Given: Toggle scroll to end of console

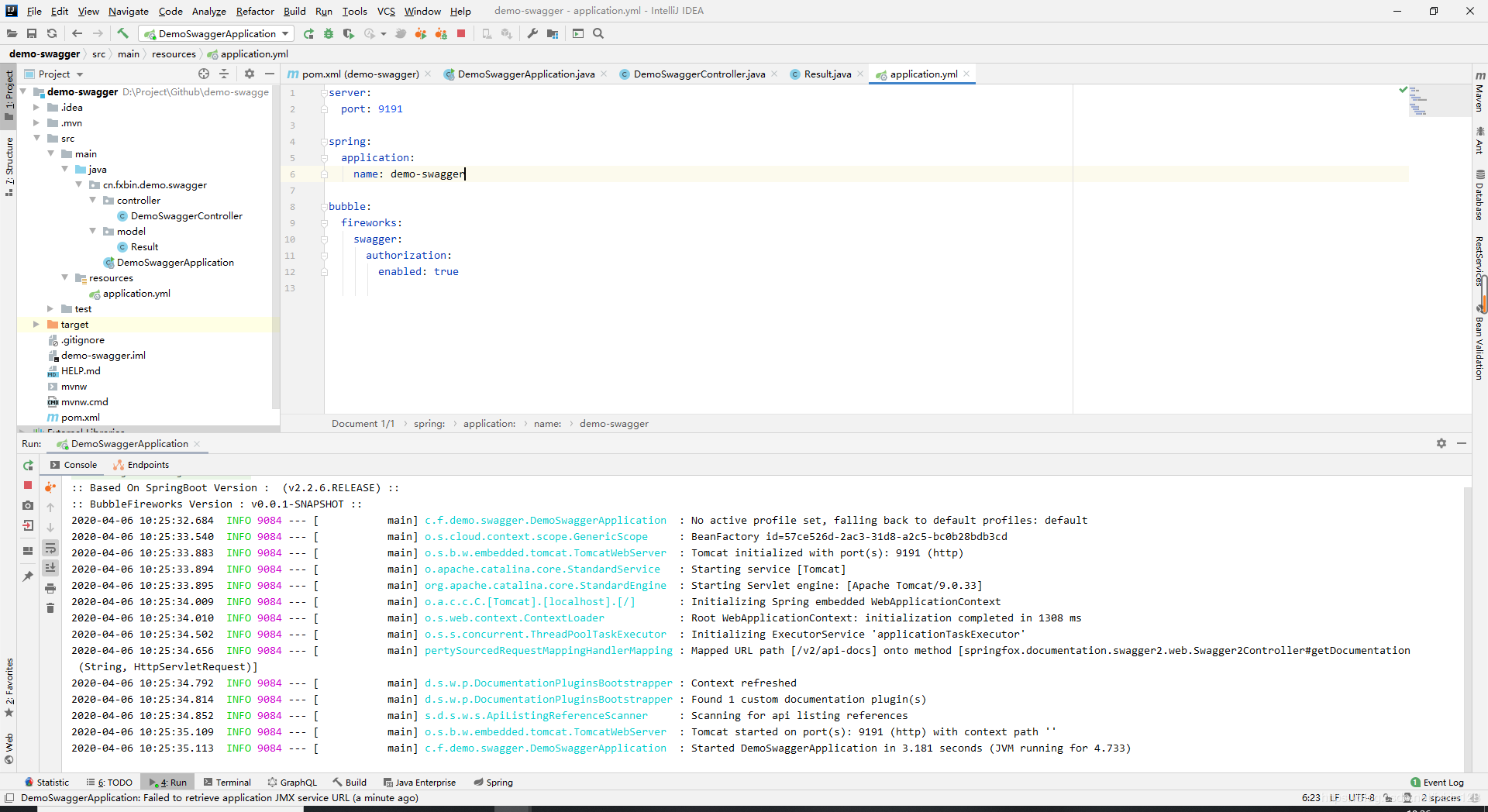Looking at the screenshot, I should 50,568.
